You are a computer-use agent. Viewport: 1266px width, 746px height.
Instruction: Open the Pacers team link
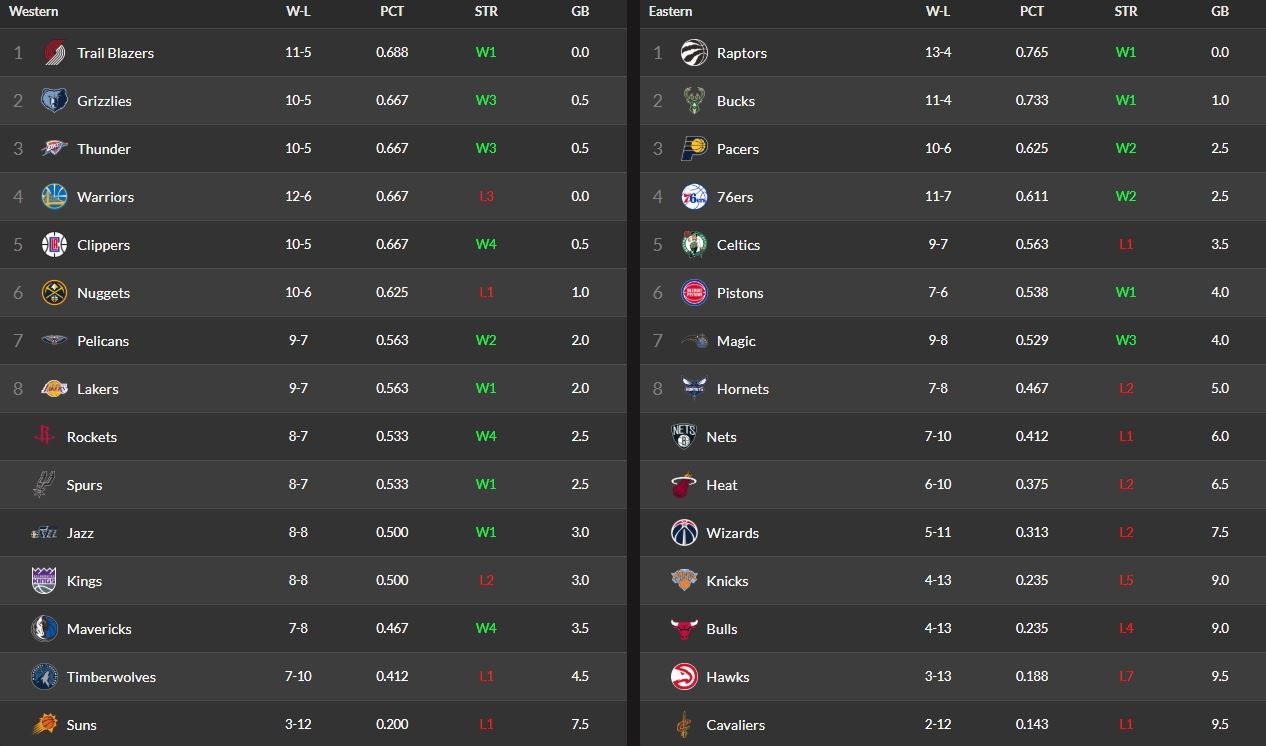738,149
